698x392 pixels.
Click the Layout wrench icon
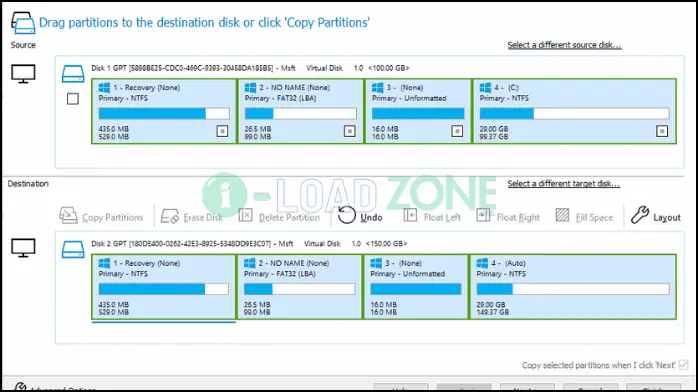click(640, 215)
